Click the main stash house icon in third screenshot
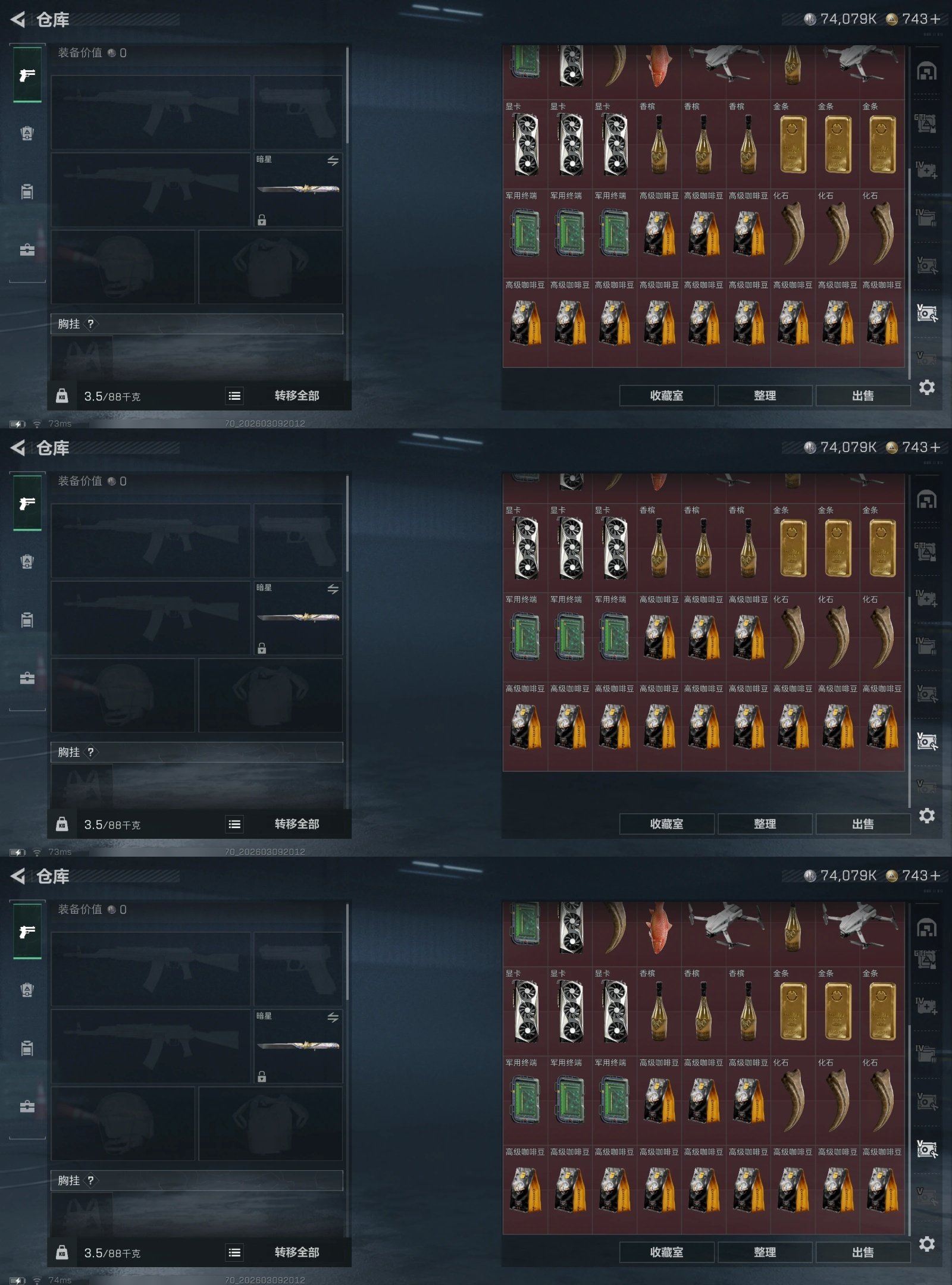This screenshot has height=1285, width=952. point(926,927)
